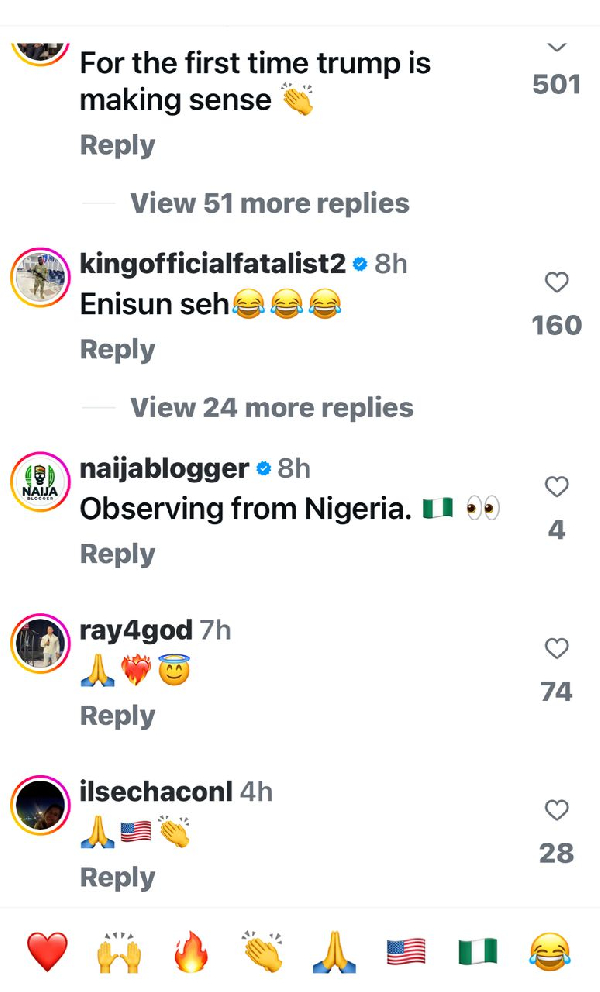
Task: Open ilsechaconl profile picture
Action: pyautogui.click(x=39, y=806)
